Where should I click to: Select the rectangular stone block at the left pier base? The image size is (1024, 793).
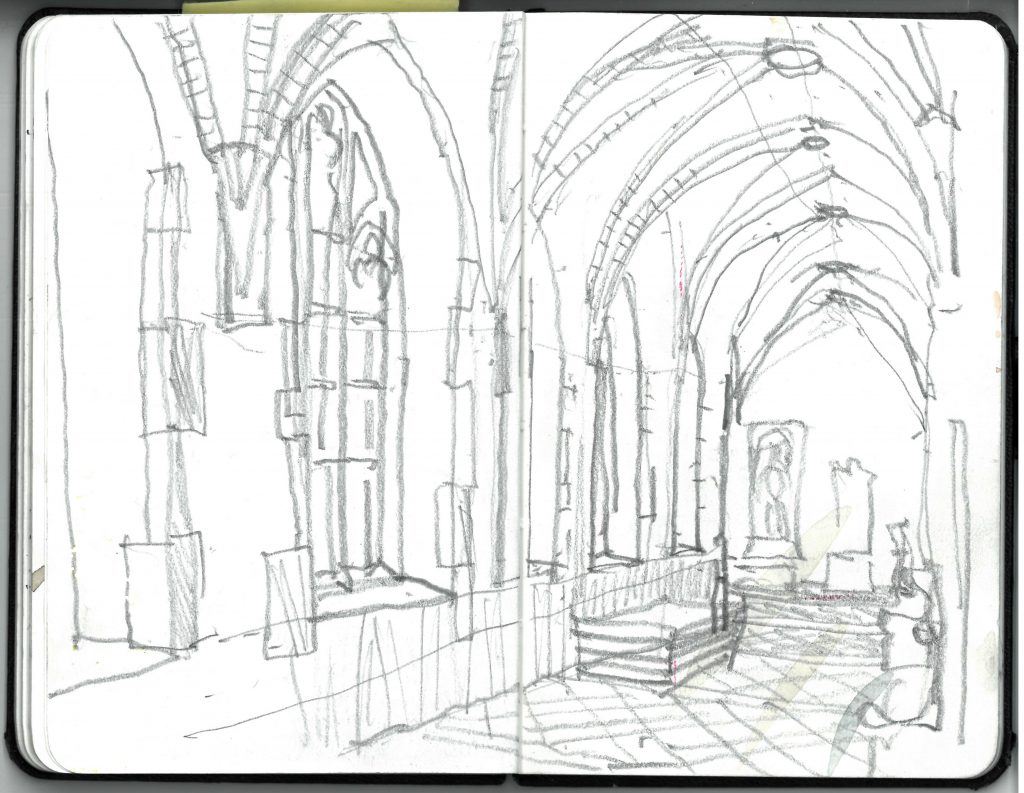pyautogui.click(x=160, y=590)
